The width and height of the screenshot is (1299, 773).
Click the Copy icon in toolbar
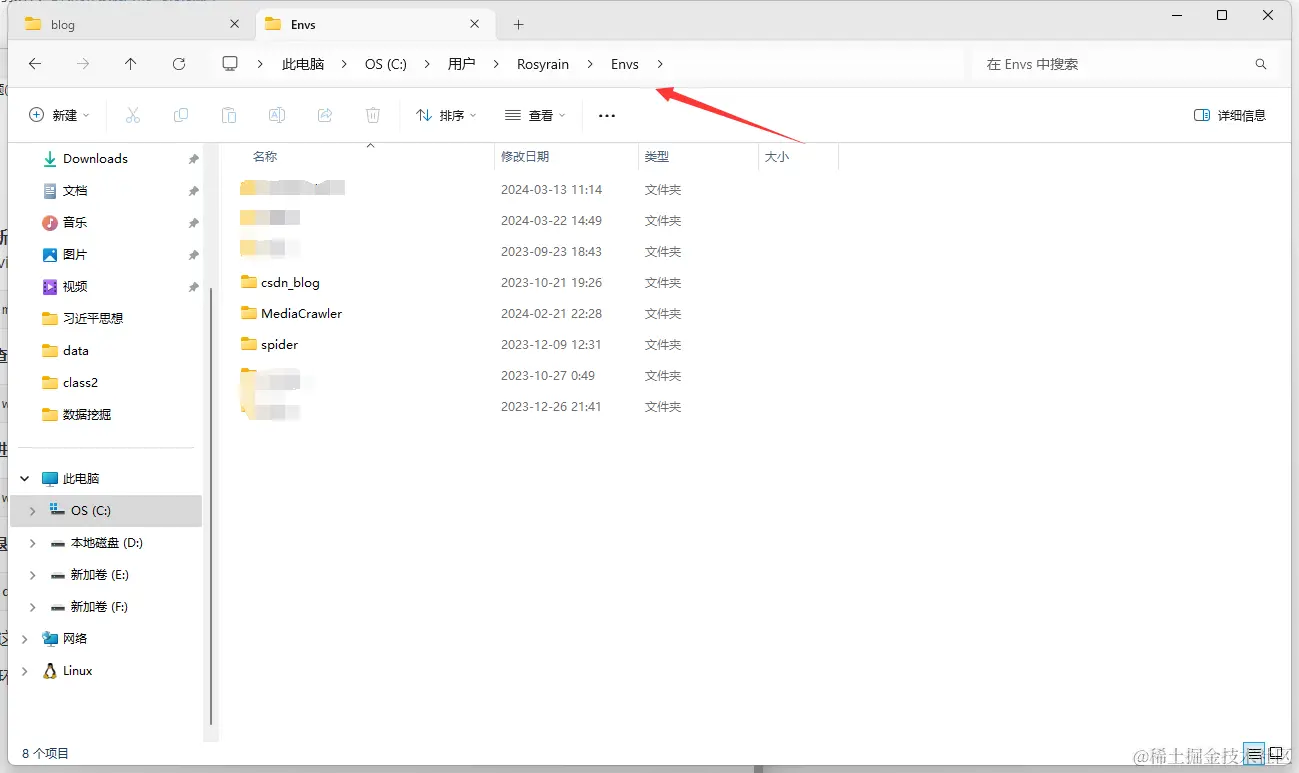pyautogui.click(x=181, y=115)
